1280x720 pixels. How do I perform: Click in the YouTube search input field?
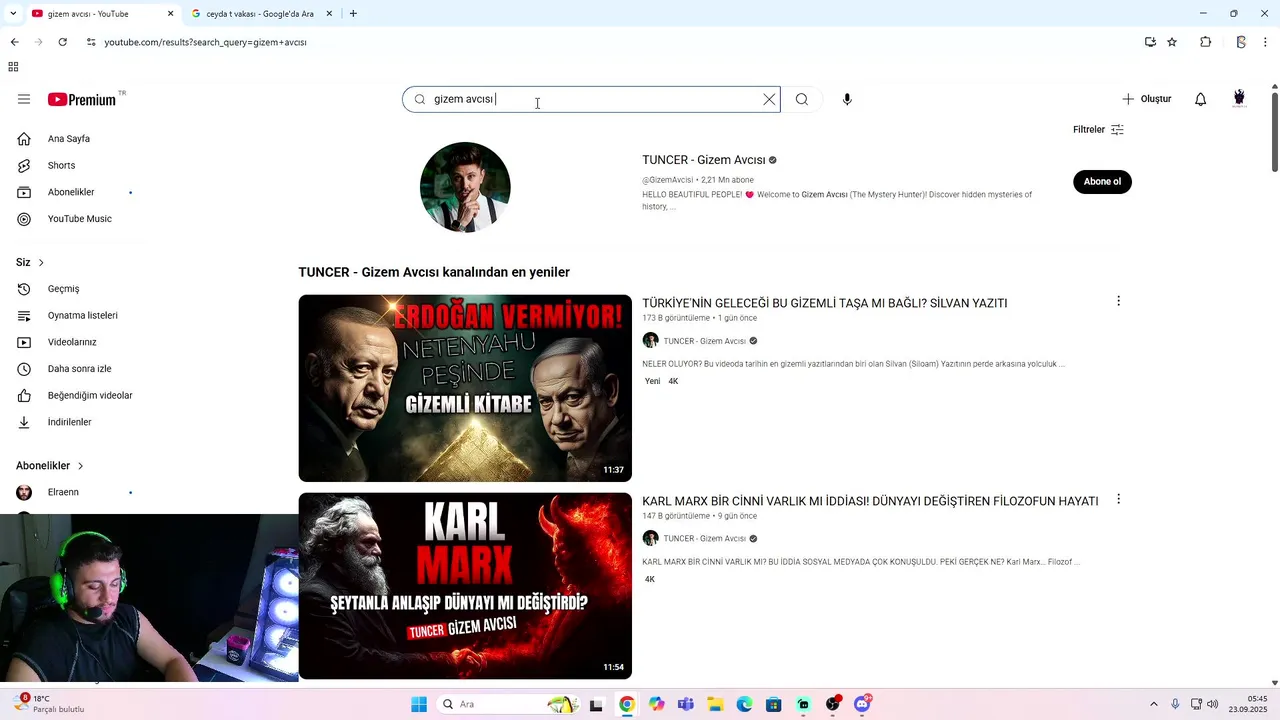coord(591,99)
